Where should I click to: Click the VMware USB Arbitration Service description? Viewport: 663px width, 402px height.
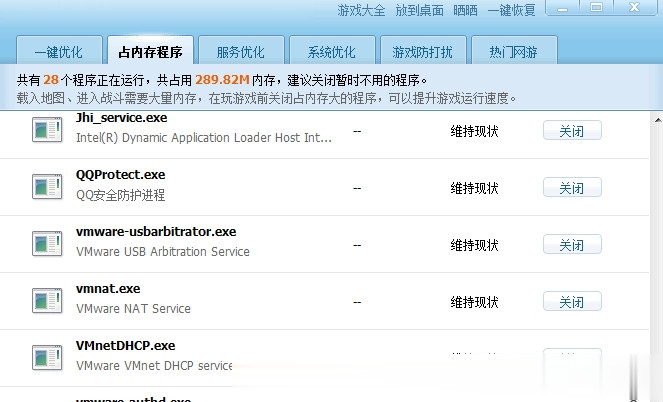[x=163, y=252]
